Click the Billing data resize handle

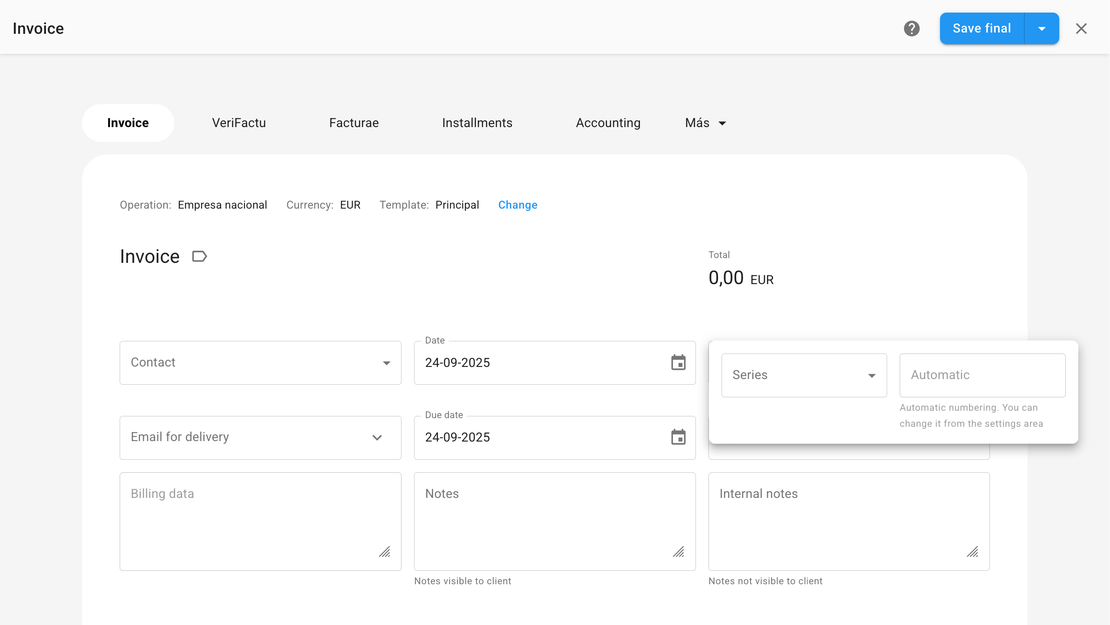385,552
